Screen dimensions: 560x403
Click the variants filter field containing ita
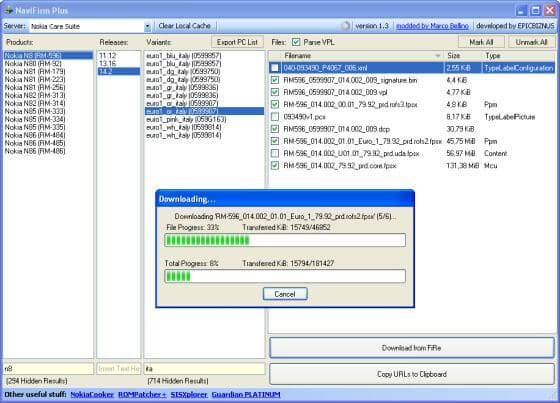[x=204, y=368]
